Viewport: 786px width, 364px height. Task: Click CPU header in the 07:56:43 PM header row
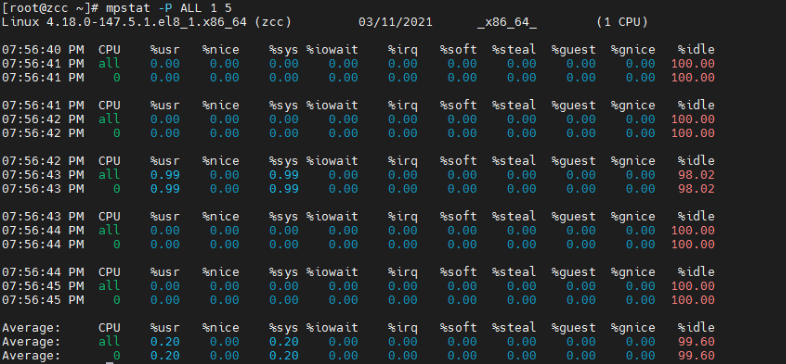[x=109, y=217]
